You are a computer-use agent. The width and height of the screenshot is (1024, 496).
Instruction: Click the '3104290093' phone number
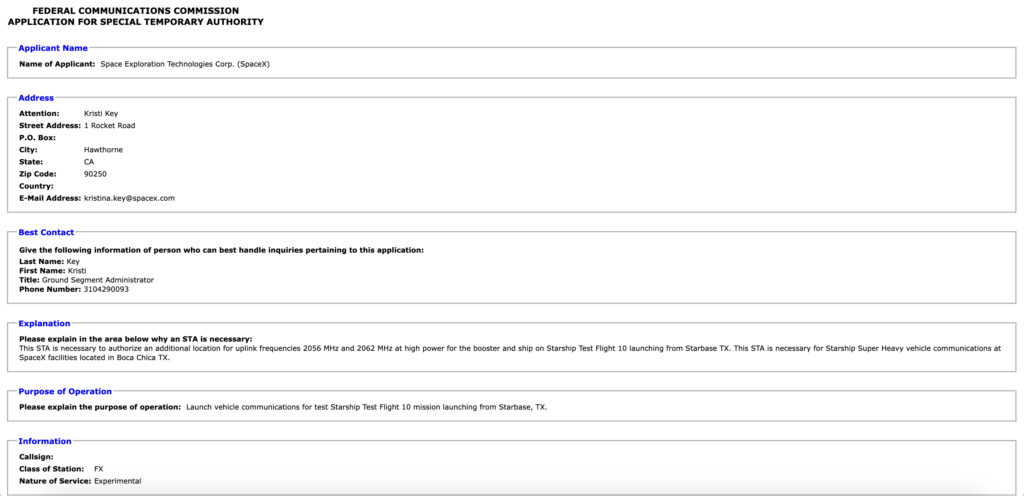(106, 289)
